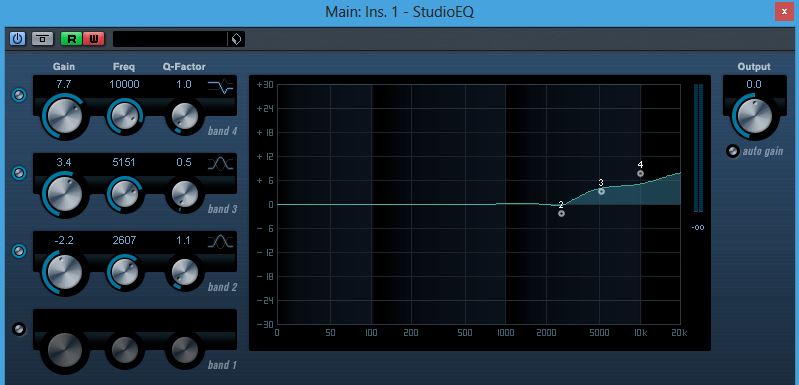Click the band 3 Freq value 5151
The height and width of the screenshot is (385, 799).
tap(124, 162)
